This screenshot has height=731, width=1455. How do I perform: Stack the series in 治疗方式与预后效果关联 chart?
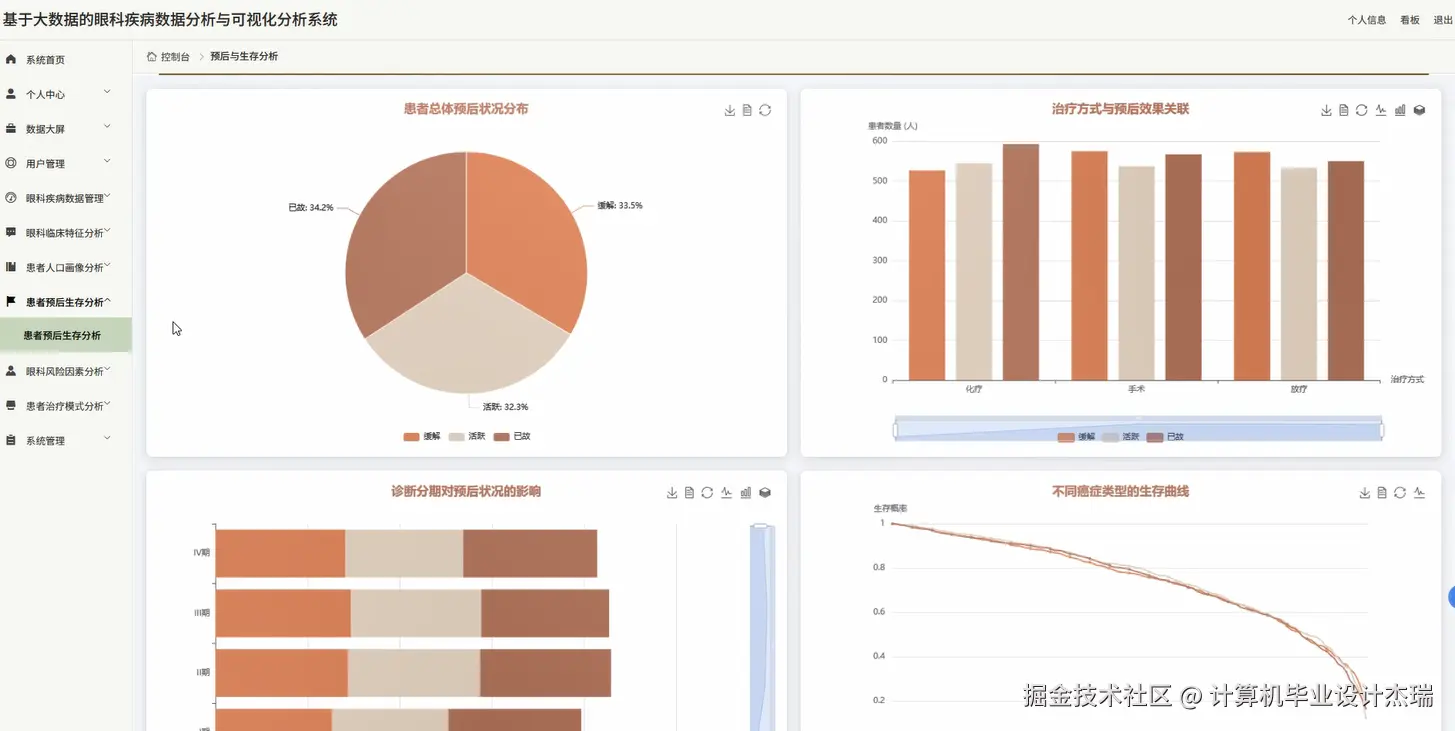(x=1419, y=110)
